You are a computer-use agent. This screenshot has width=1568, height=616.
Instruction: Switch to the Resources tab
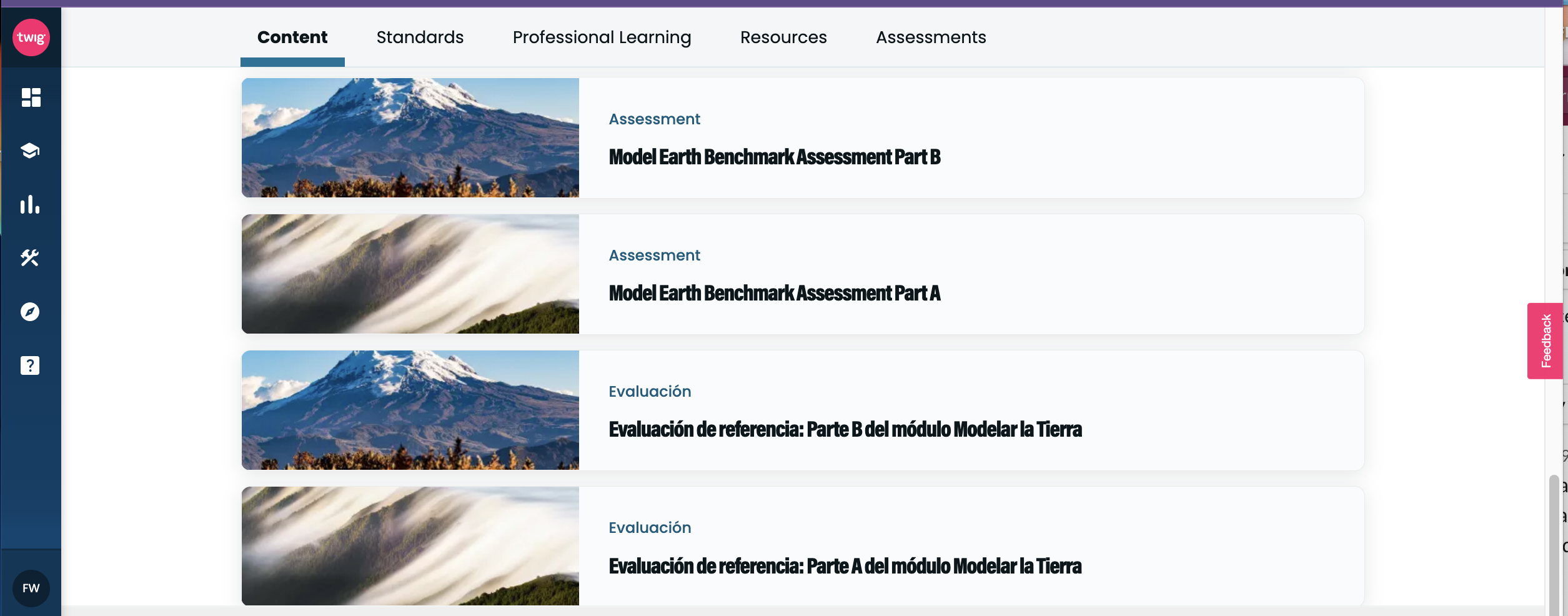tap(783, 37)
